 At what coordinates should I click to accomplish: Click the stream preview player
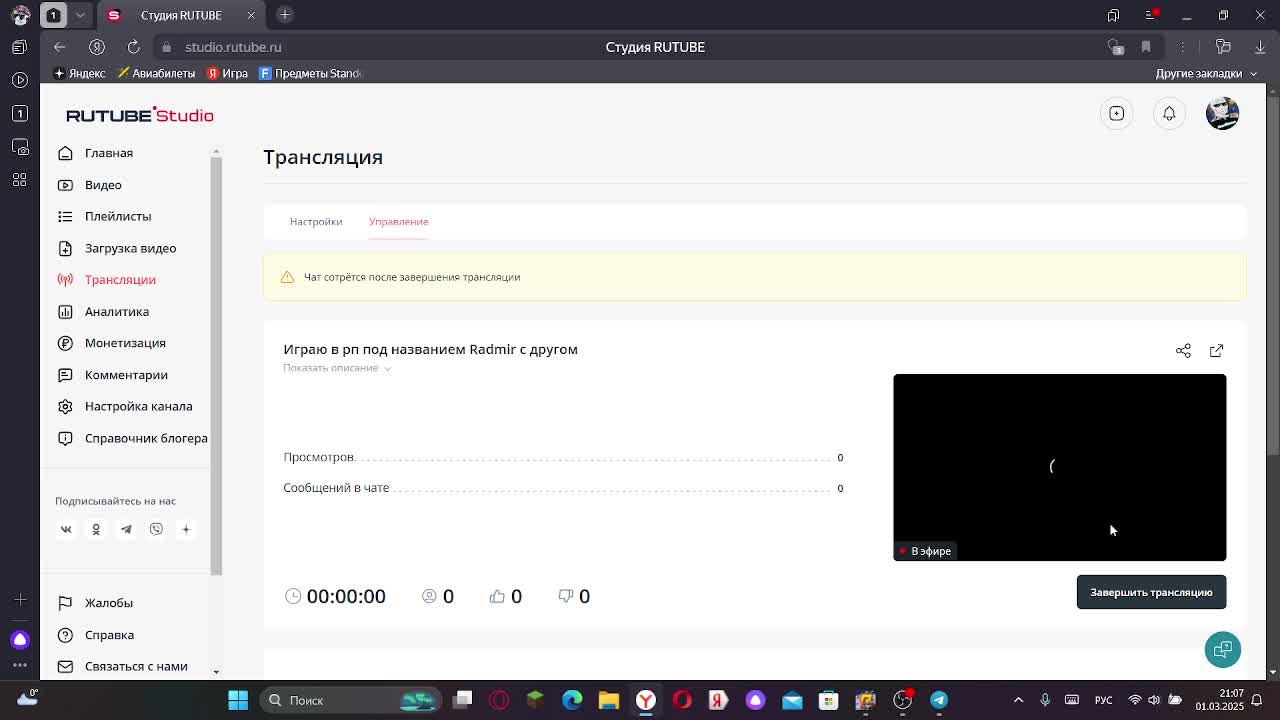[x=1059, y=467]
